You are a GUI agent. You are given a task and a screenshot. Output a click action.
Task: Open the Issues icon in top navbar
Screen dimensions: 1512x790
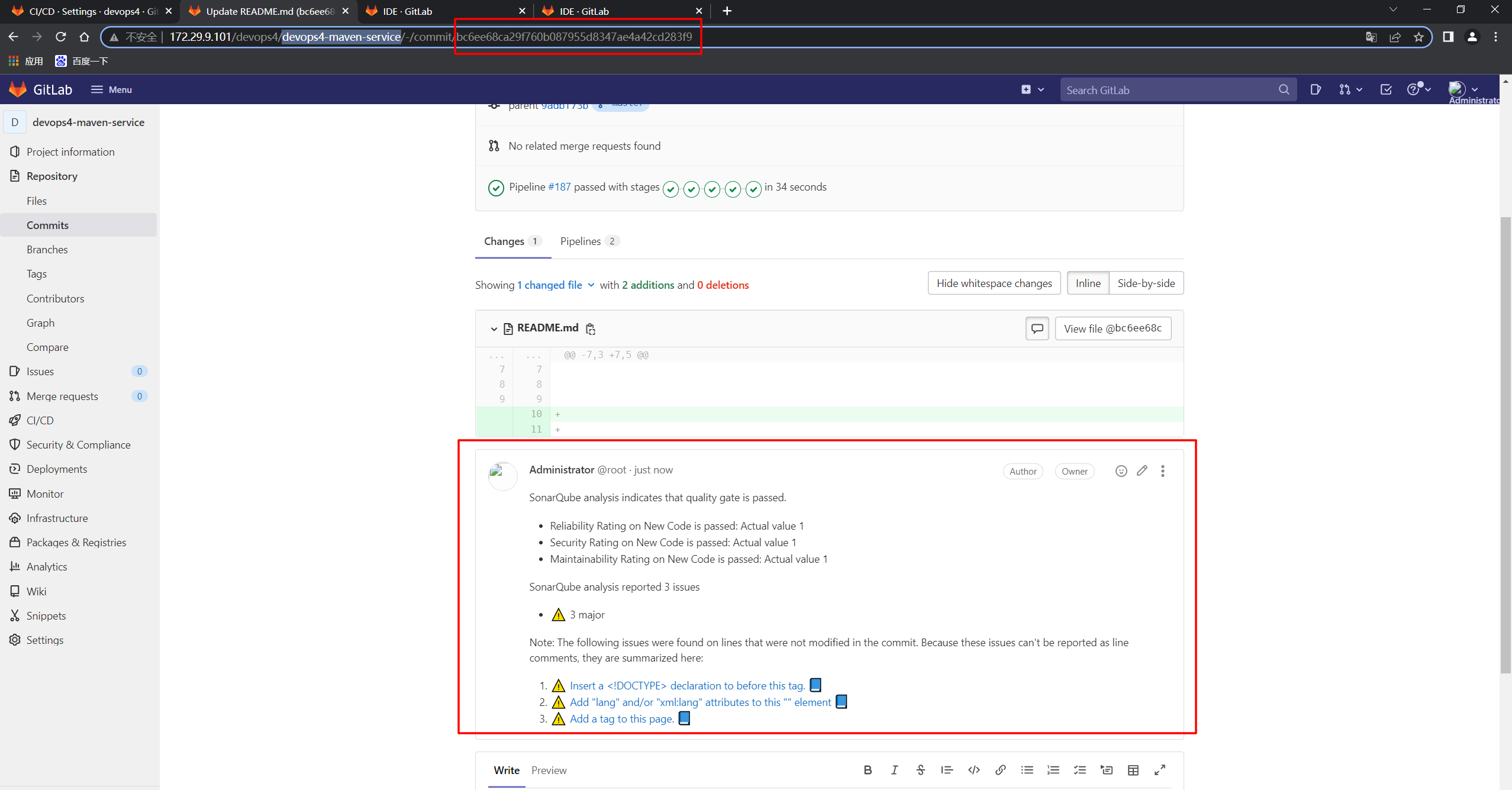pyautogui.click(x=1315, y=89)
